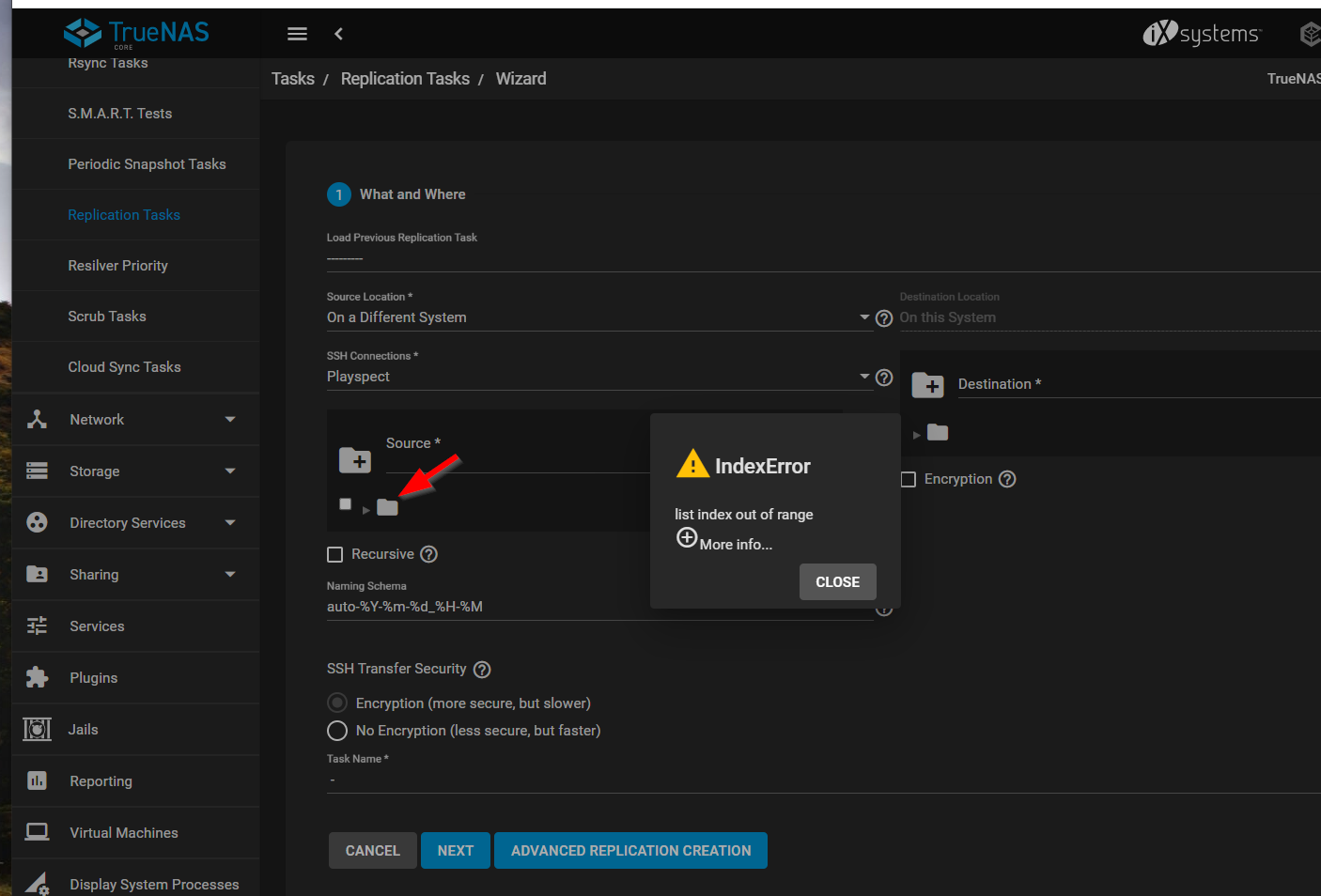The height and width of the screenshot is (896, 1321).
Task: Expand the Sharing menu arrow
Action: [x=230, y=575]
